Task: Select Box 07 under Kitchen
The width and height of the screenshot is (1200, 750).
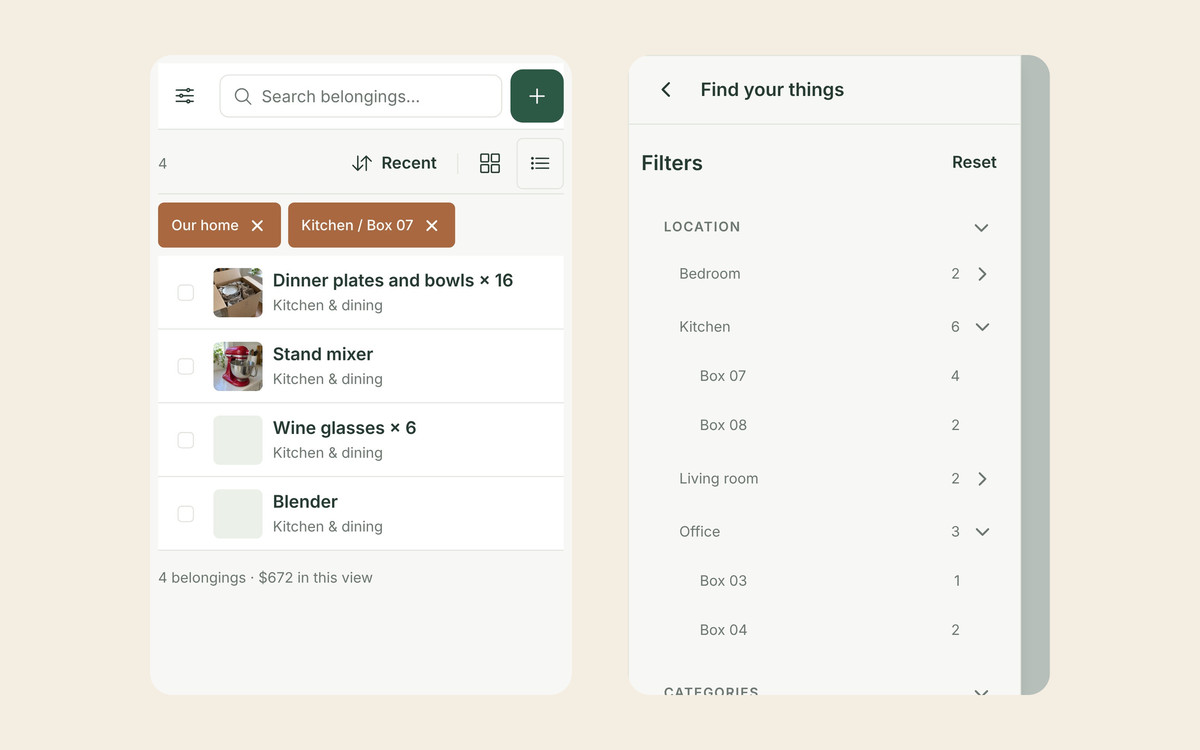Action: 723,376
